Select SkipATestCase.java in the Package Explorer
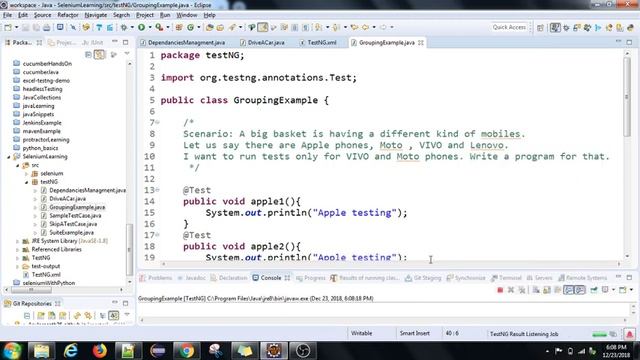This screenshot has height=360, width=640. 73,224
